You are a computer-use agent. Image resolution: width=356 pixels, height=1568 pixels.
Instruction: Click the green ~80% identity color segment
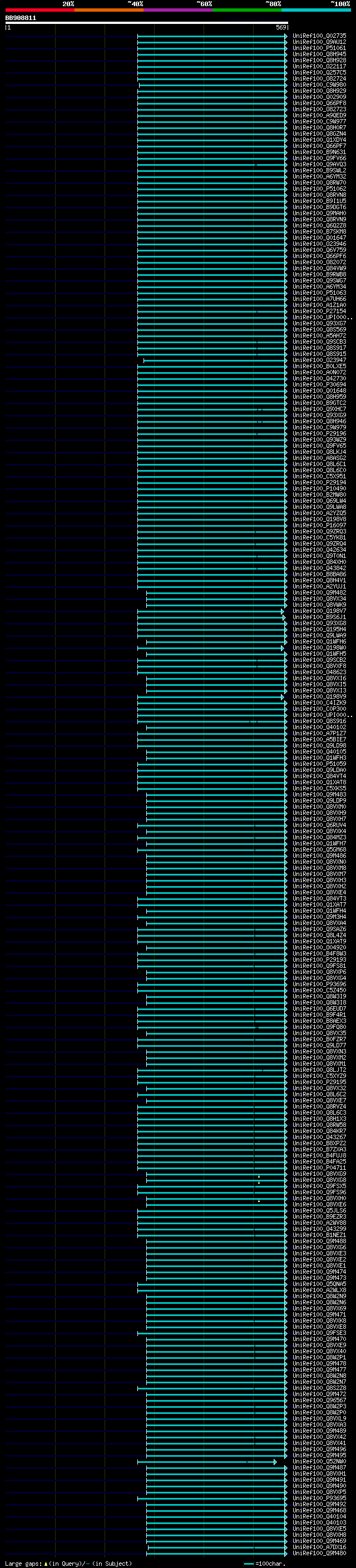247,10
